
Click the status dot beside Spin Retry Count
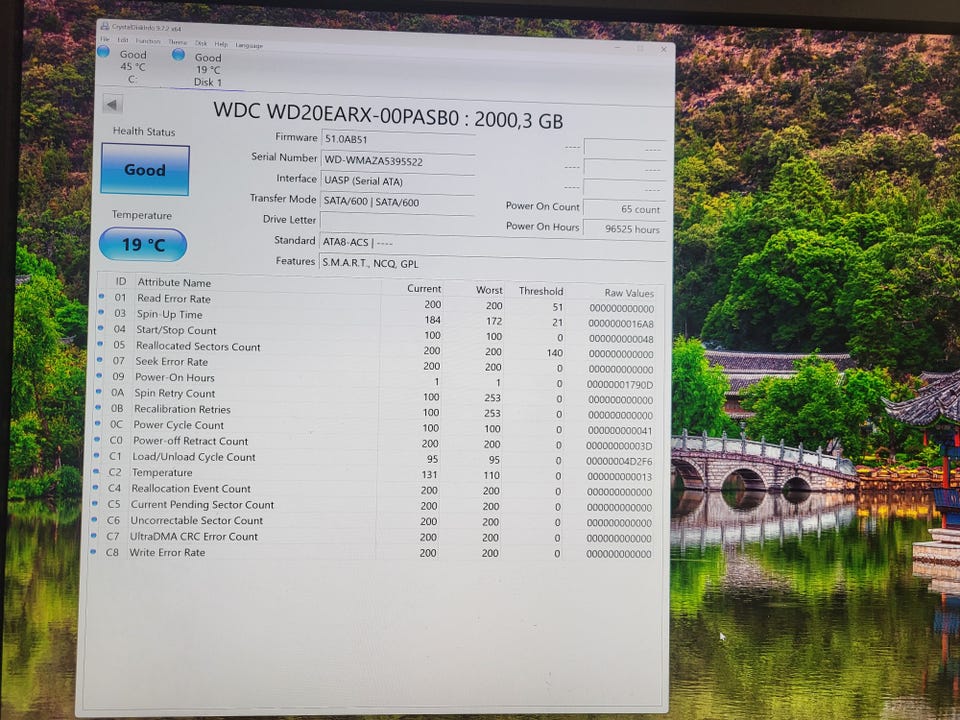(98, 392)
